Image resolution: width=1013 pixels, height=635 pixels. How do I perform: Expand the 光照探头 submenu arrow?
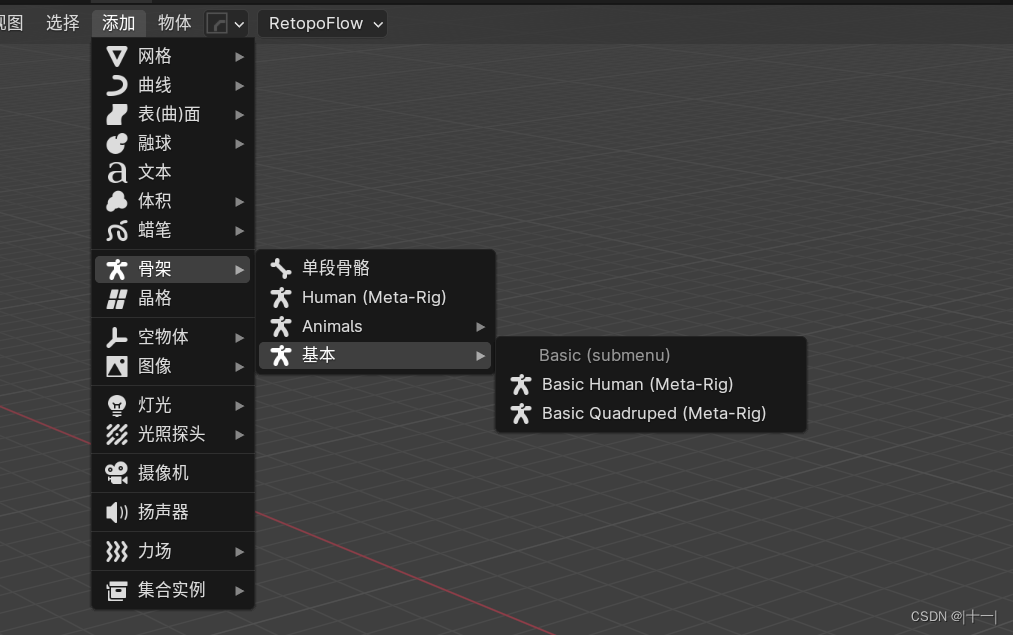pyautogui.click(x=240, y=435)
